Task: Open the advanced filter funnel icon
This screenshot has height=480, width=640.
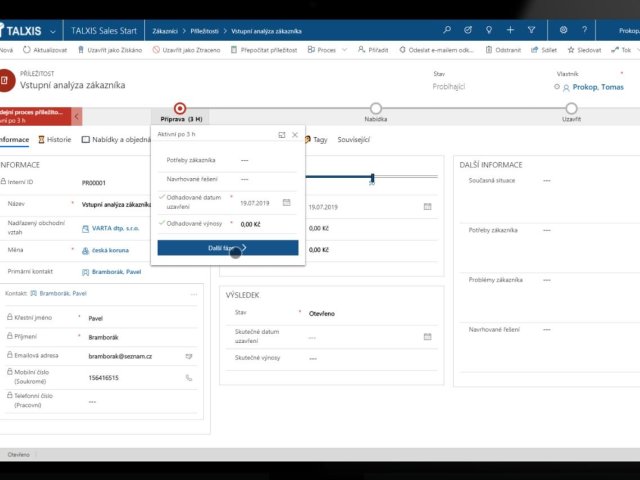Action: click(531, 30)
